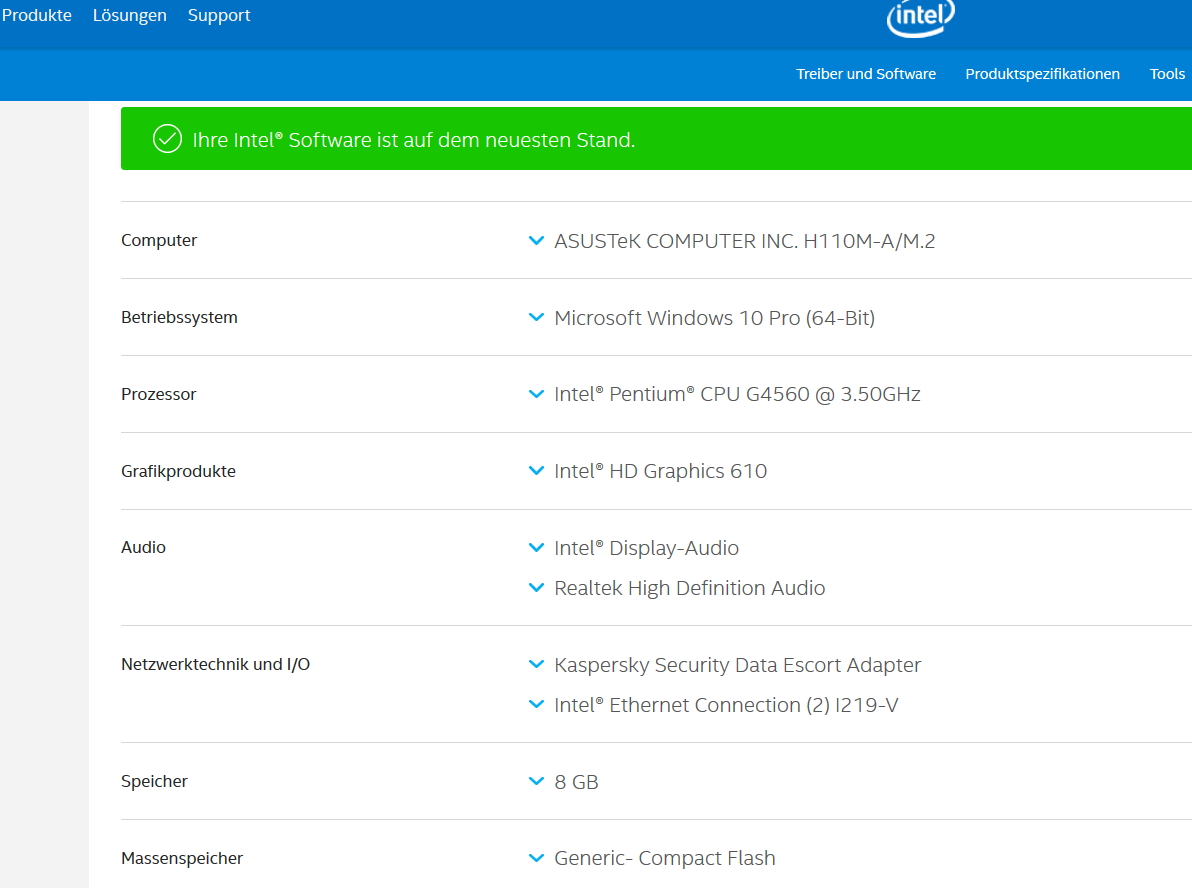Open Produktspezifikationen section
1192x888 pixels.
pyautogui.click(x=1042, y=74)
